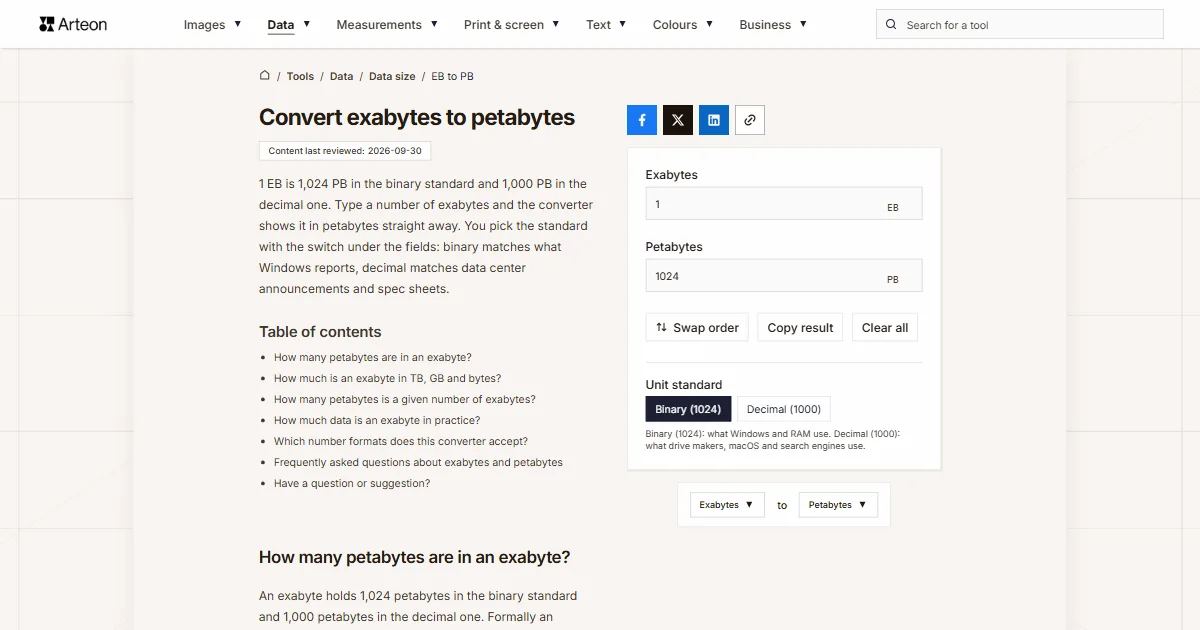This screenshot has height=630, width=1200.
Task: Open the Colours menu
Action: click(x=683, y=24)
